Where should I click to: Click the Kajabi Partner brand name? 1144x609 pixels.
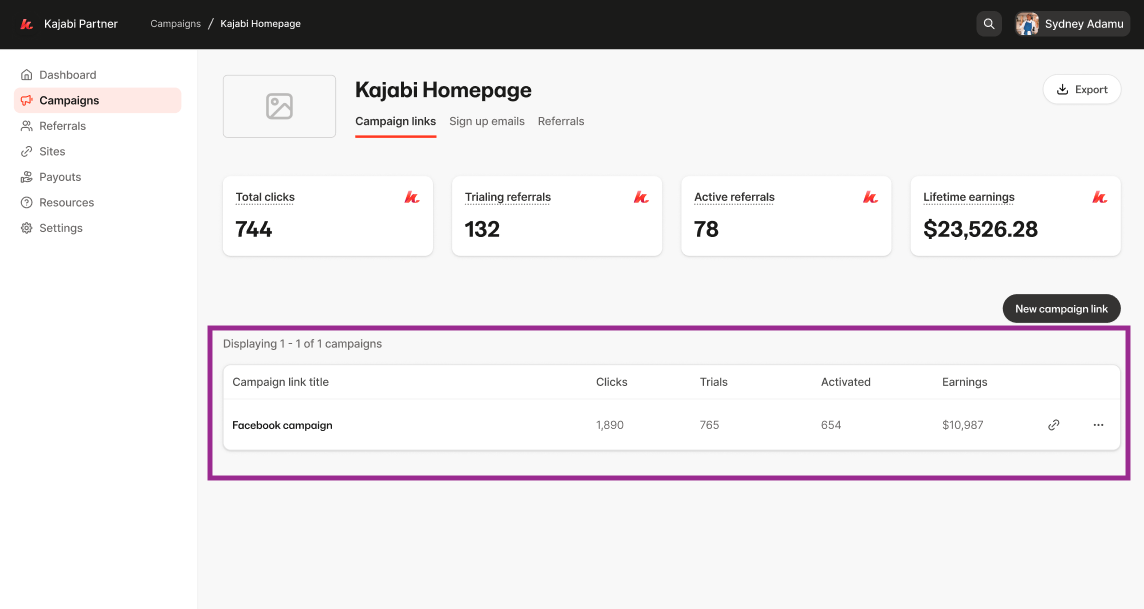point(80,23)
